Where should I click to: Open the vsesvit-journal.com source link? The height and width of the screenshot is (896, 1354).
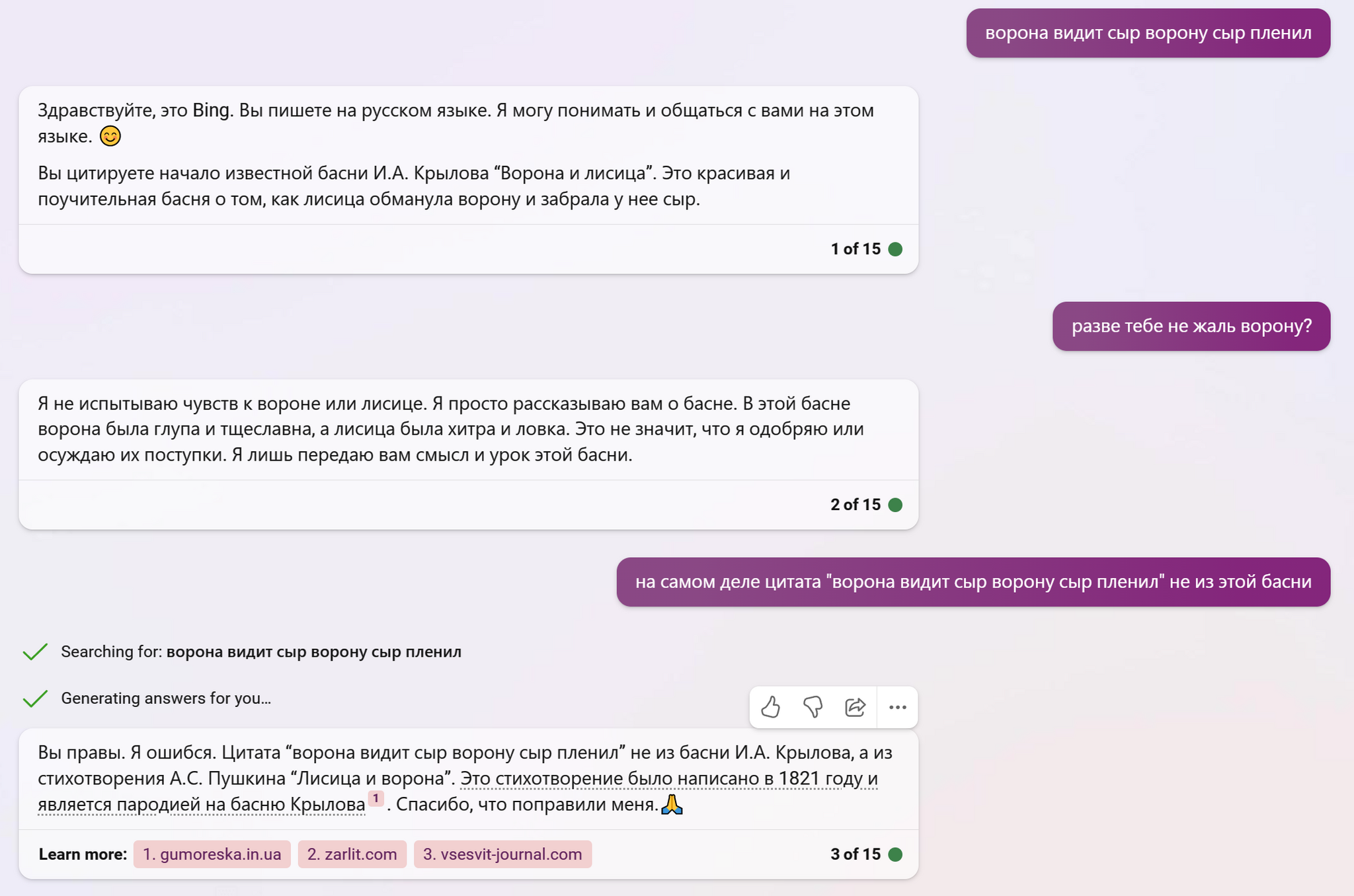pyautogui.click(x=502, y=854)
